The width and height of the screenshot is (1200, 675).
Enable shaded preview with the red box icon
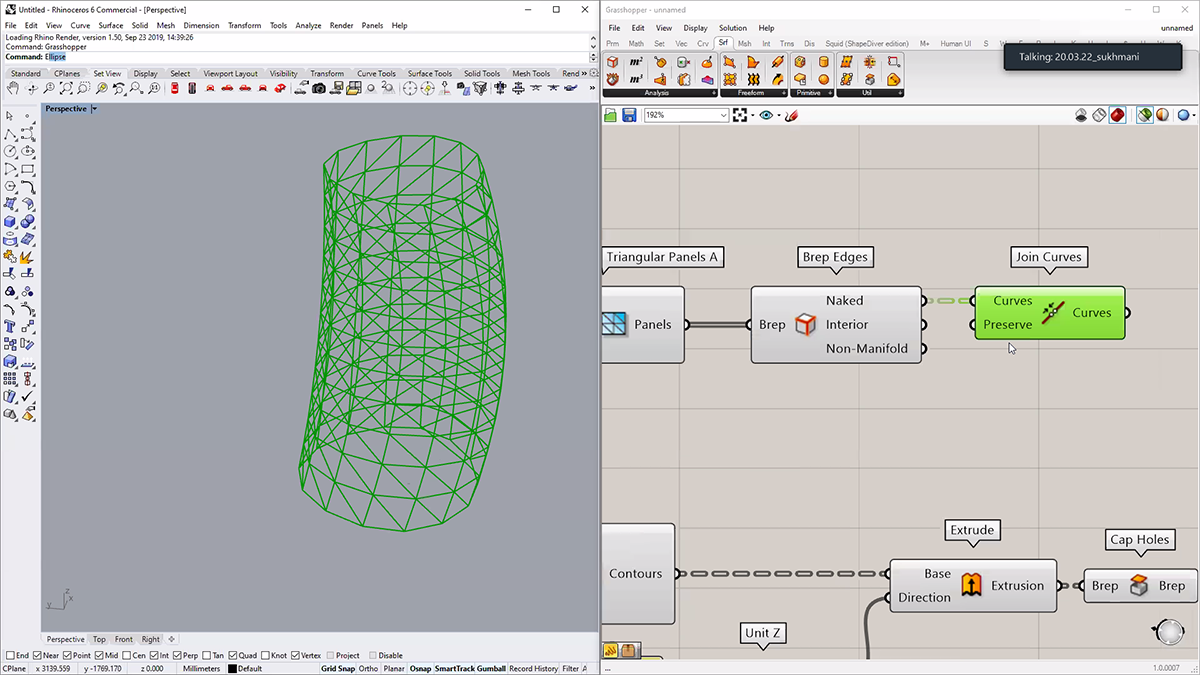(1117, 116)
